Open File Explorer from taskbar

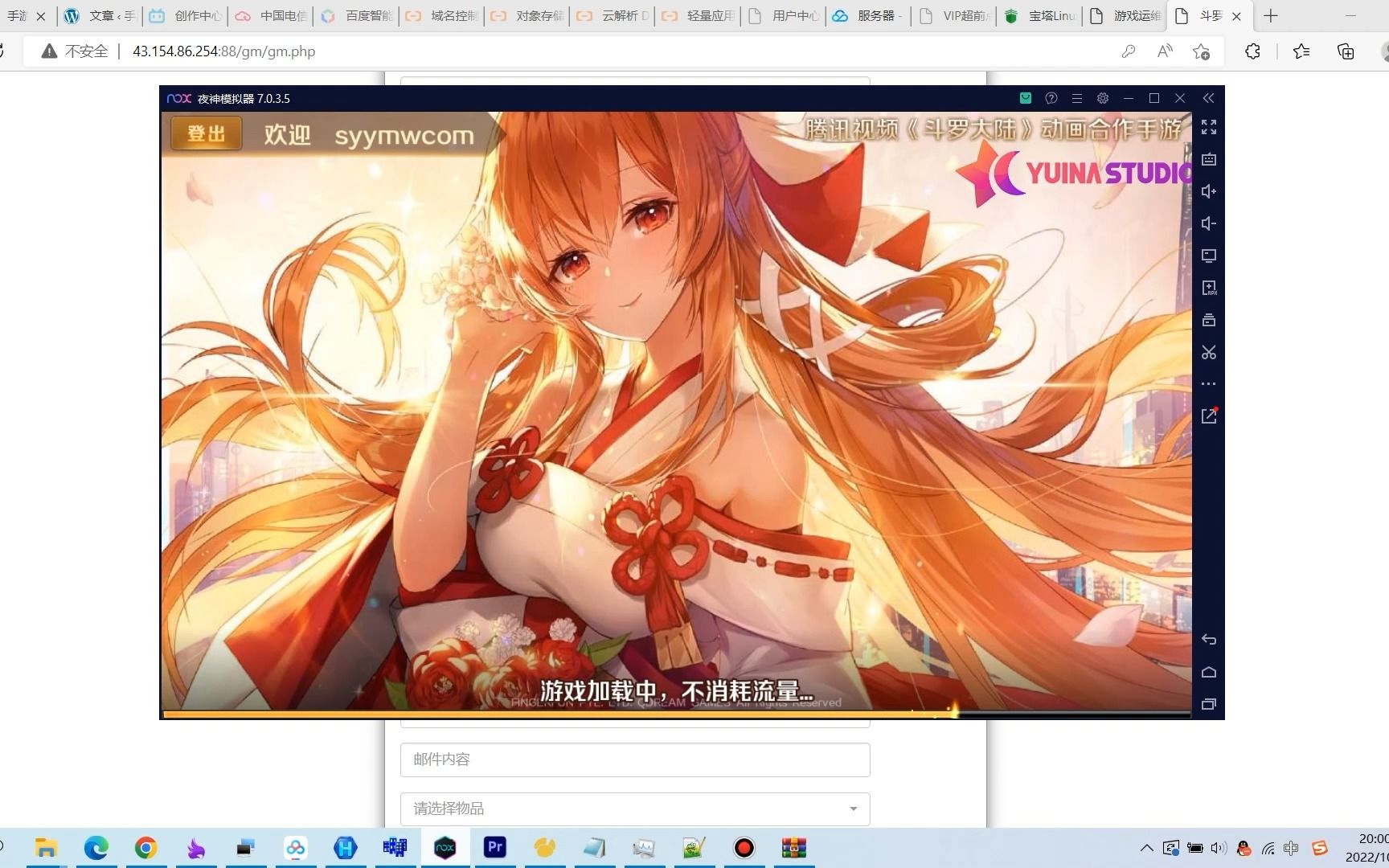46,848
